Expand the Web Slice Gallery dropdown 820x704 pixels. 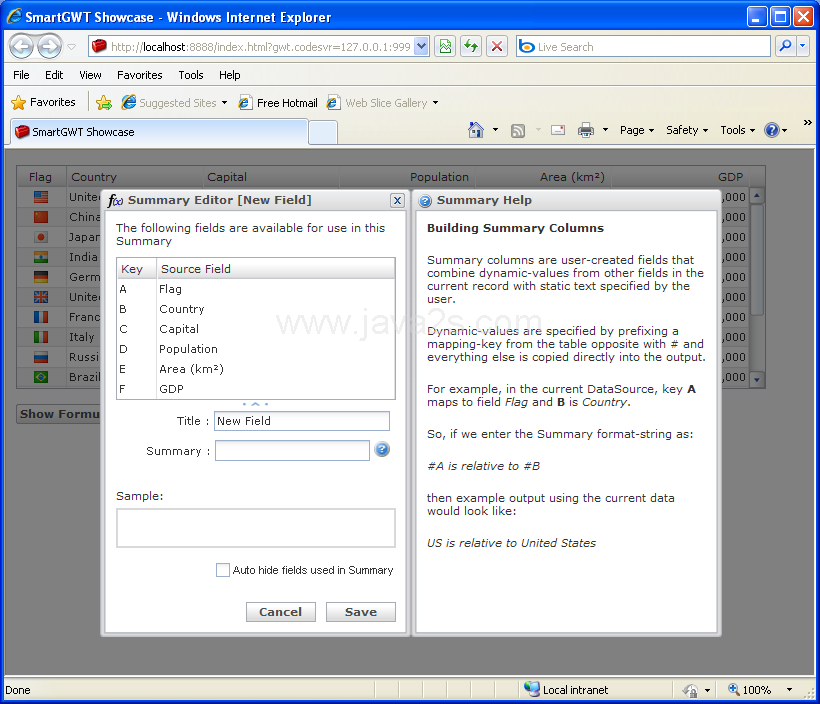pyautogui.click(x=435, y=103)
